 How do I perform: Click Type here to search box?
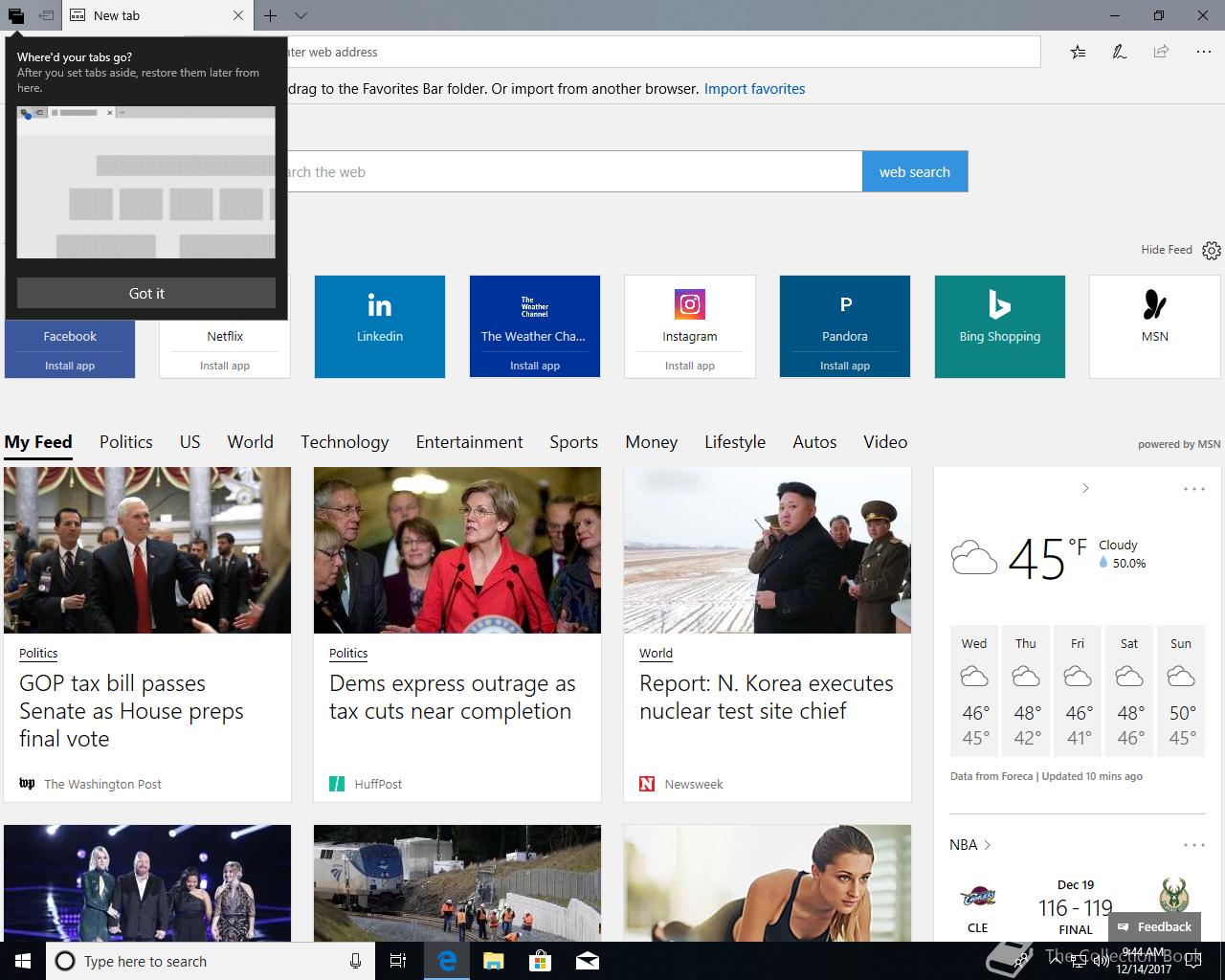coord(211,961)
